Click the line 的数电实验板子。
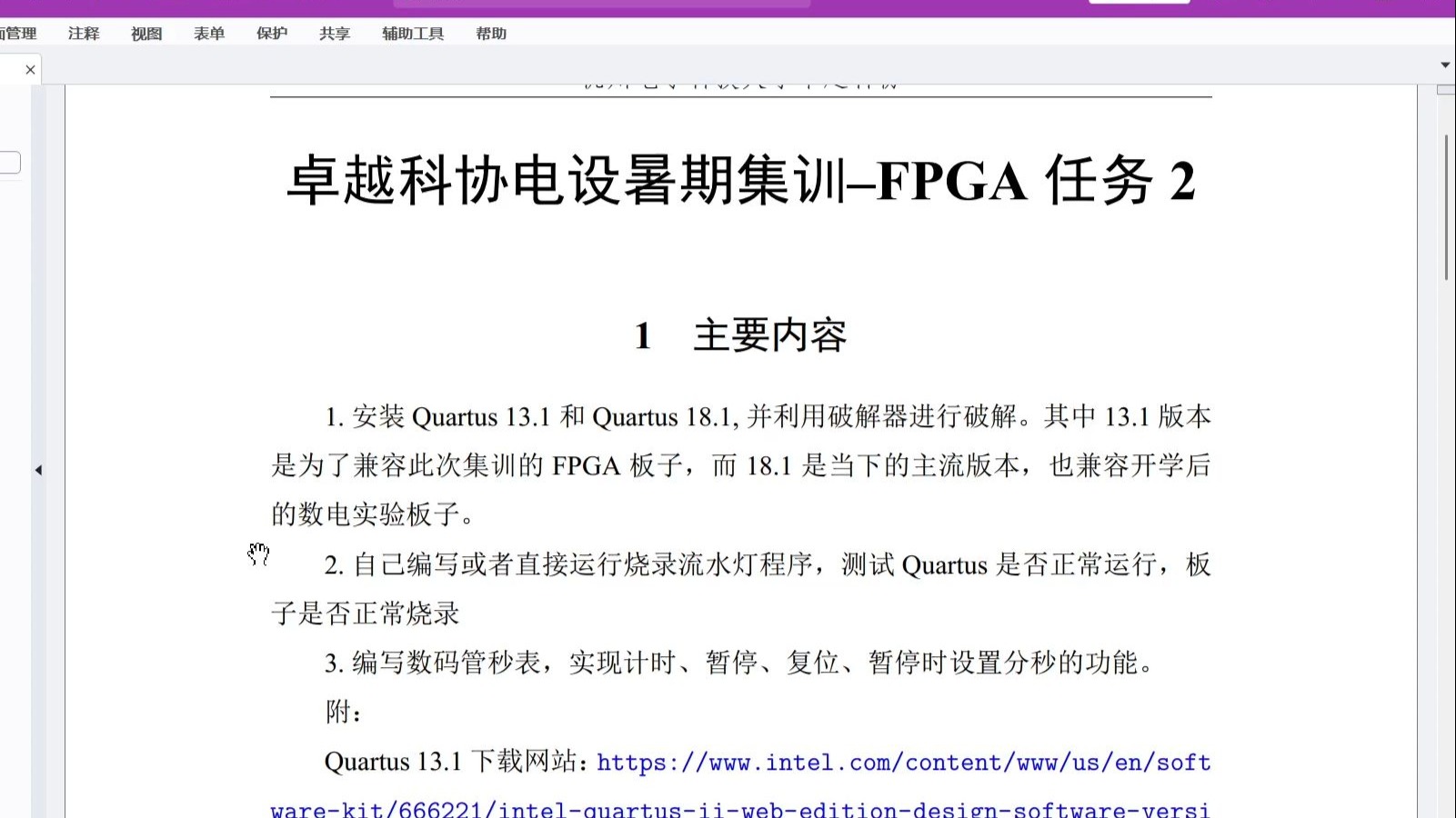 373,514
